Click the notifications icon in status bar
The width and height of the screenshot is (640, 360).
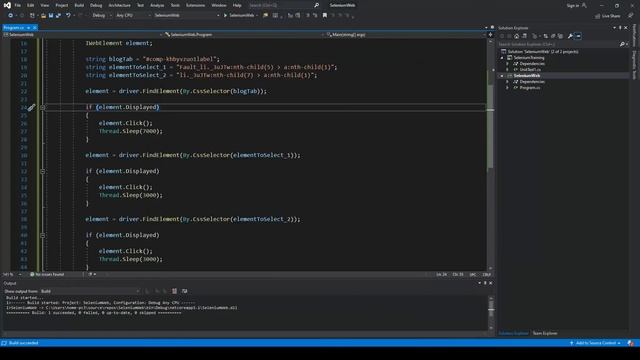click(x=631, y=343)
